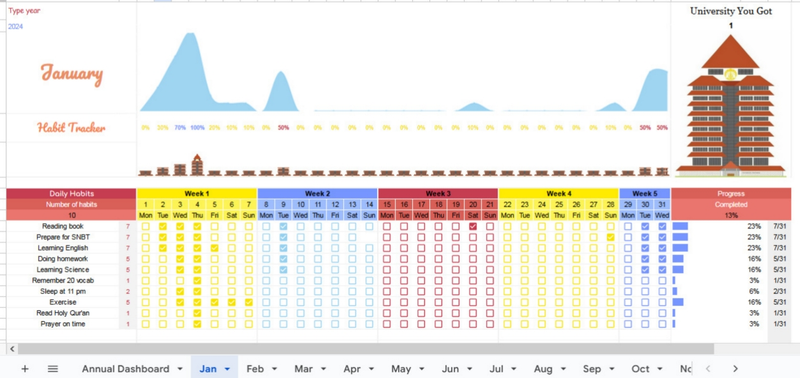Viewport: 800px width, 378px height.
Task: Check Prayer on time for day 31
Action: coord(662,324)
